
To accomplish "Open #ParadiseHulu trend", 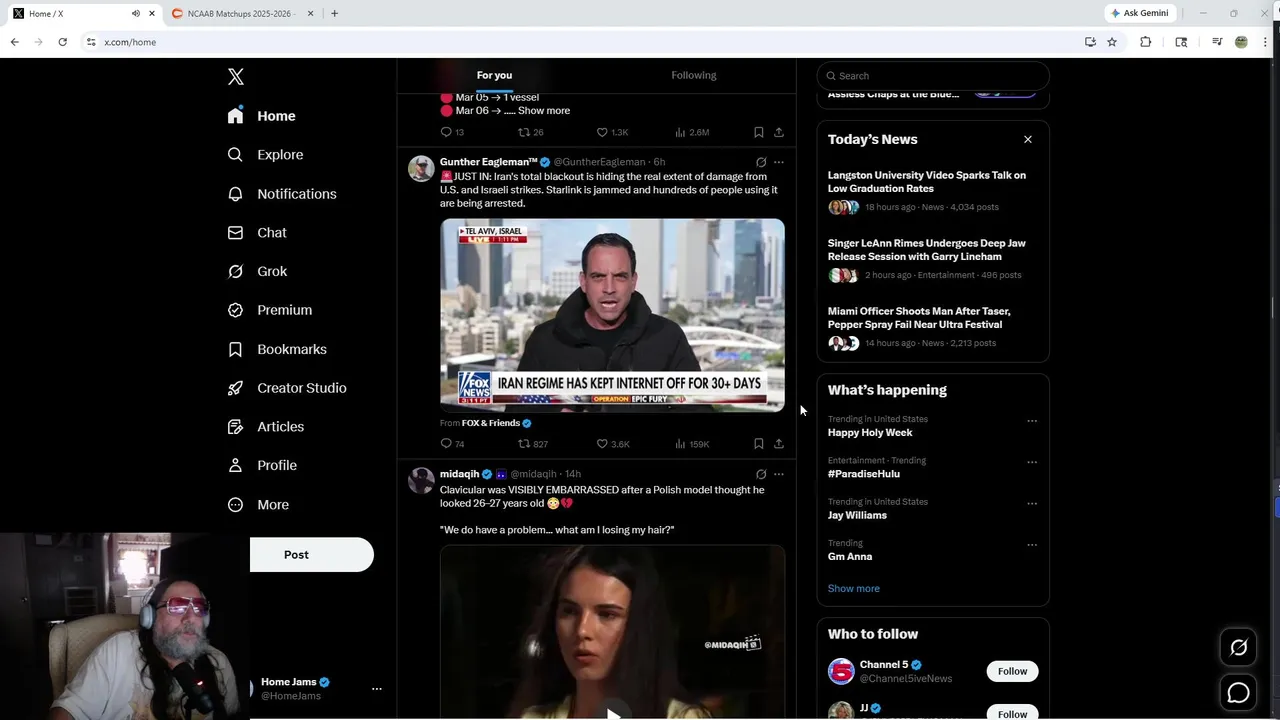I will coord(864,474).
